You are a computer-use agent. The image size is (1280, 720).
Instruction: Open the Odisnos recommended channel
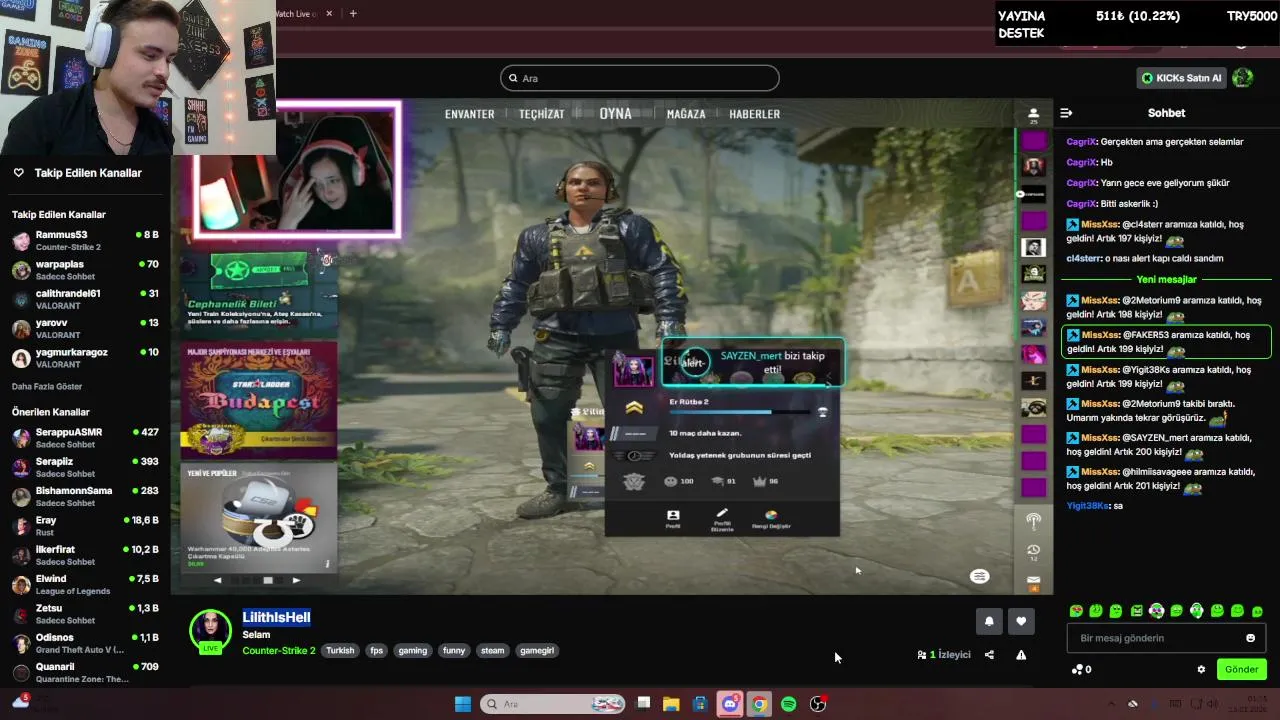click(x=85, y=643)
